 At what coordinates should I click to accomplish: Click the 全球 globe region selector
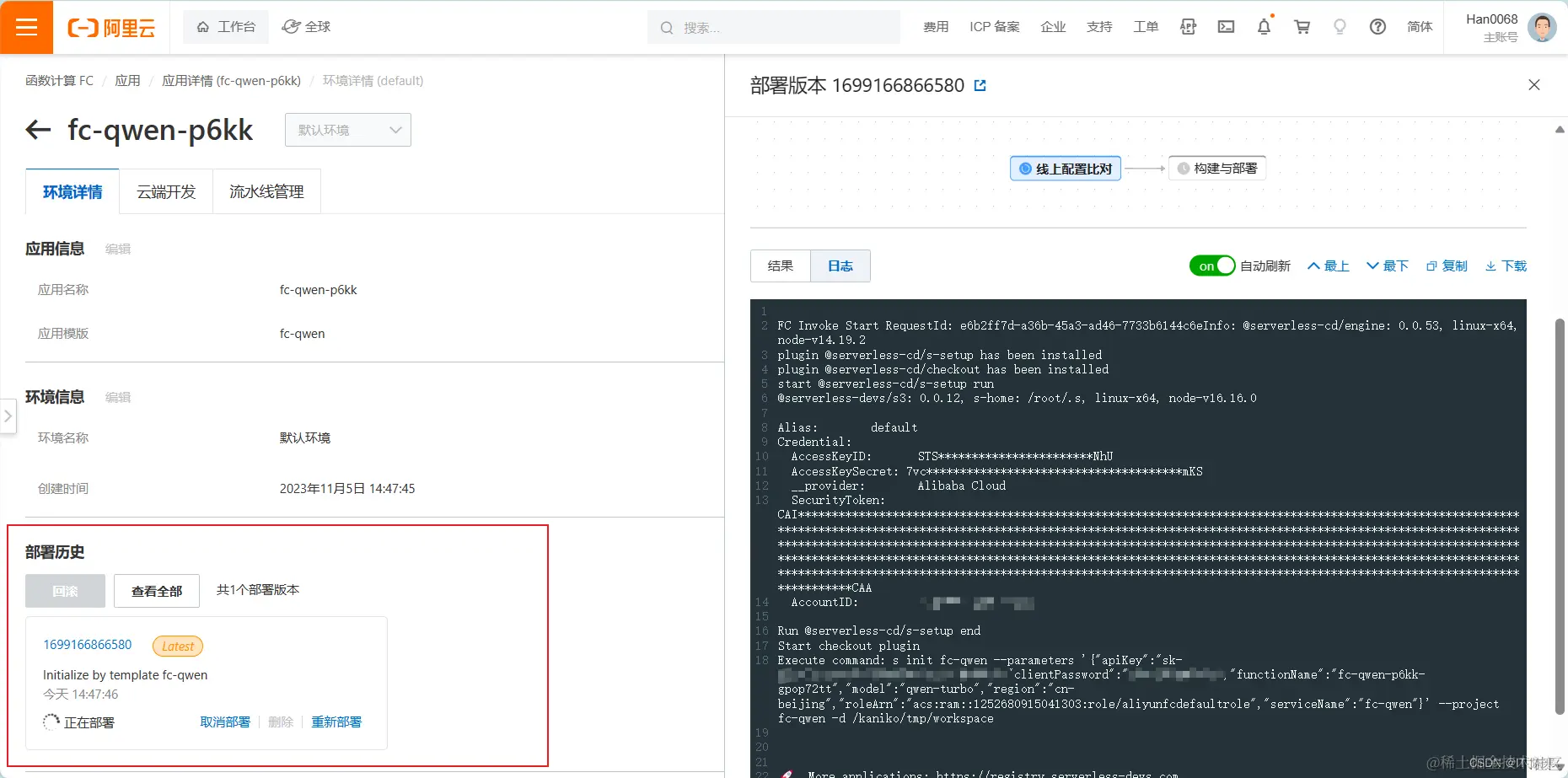tap(305, 26)
